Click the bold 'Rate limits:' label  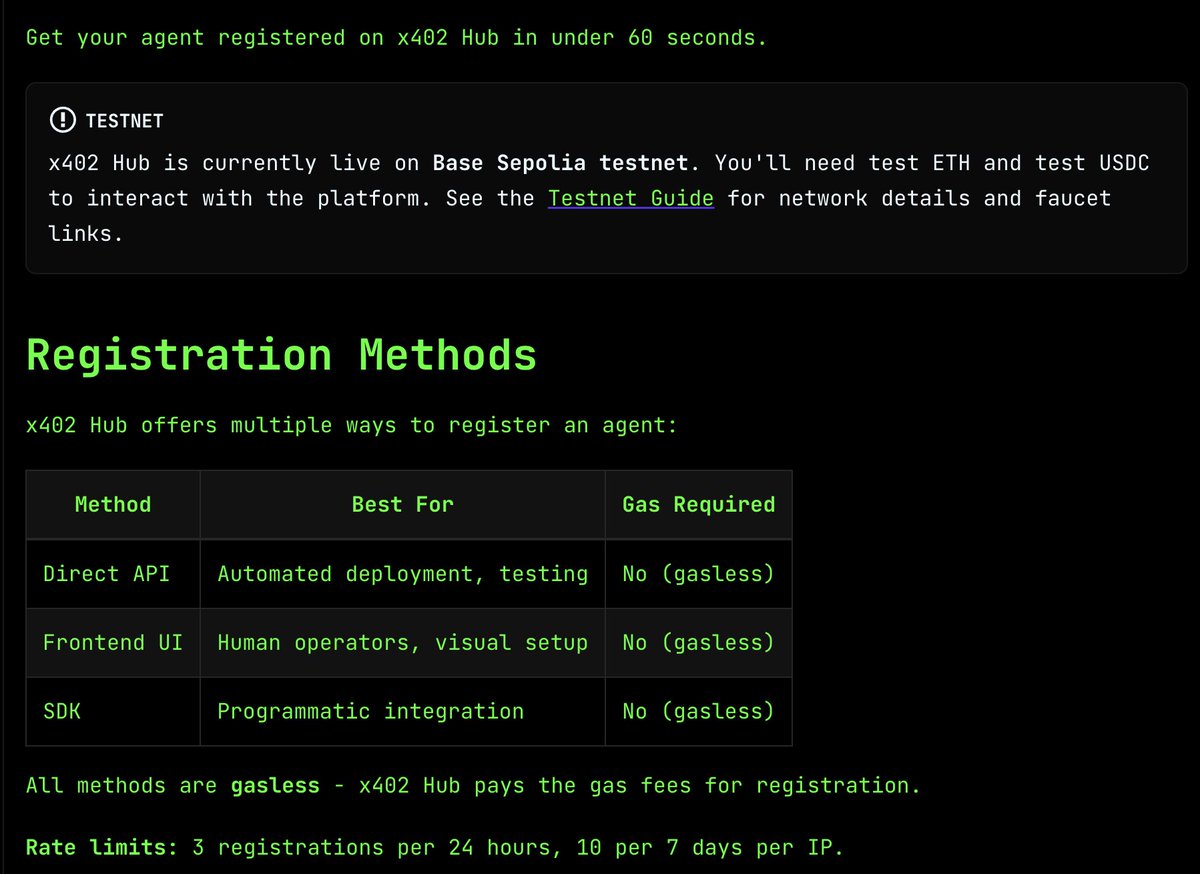tap(102, 848)
